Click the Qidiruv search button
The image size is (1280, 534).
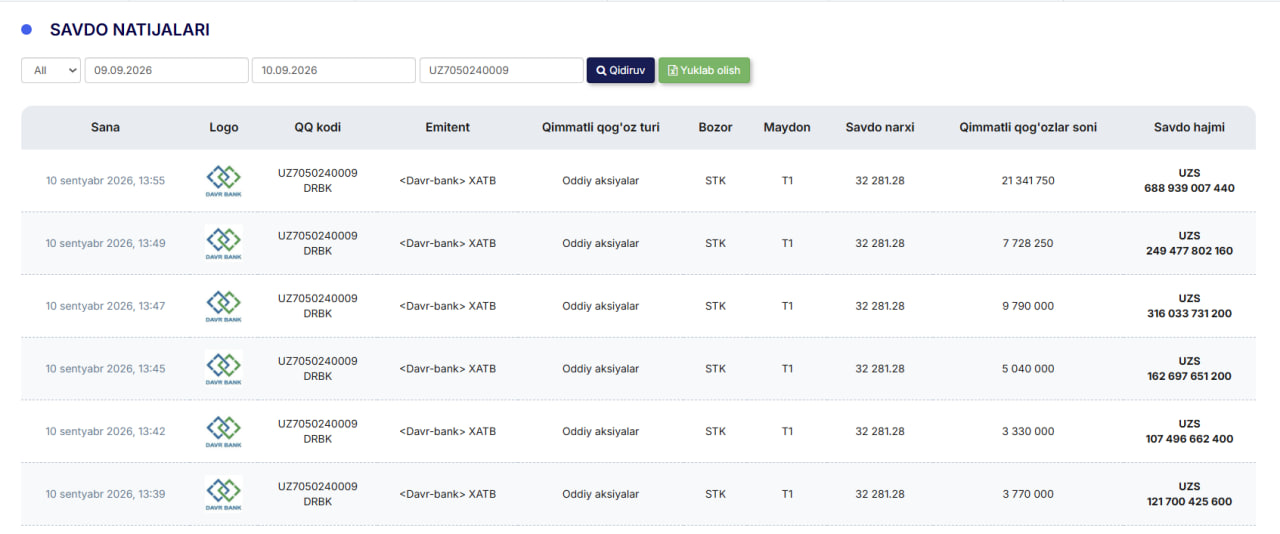coord(621,70)
